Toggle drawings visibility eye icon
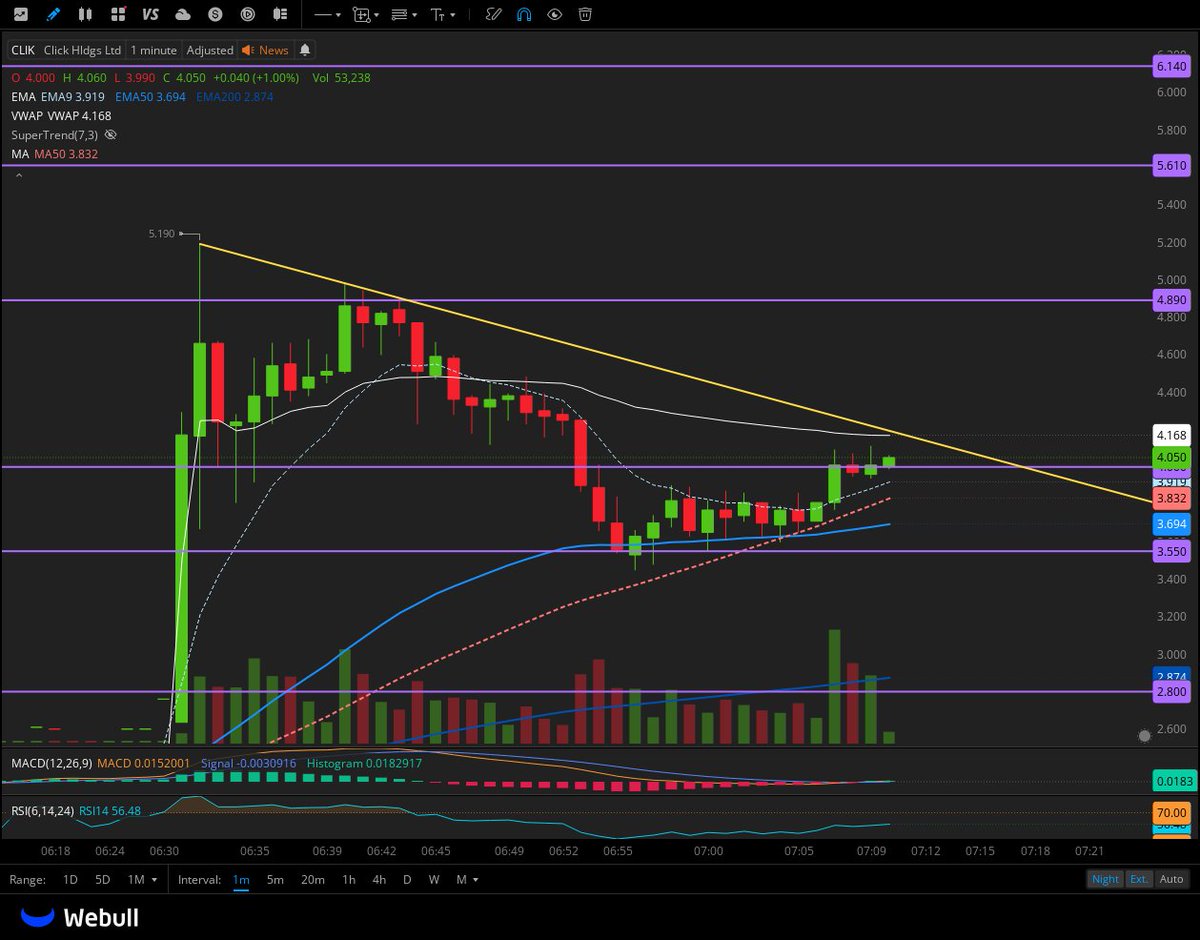This screenshot has height=940, width=1200. [x=554, y=15]
